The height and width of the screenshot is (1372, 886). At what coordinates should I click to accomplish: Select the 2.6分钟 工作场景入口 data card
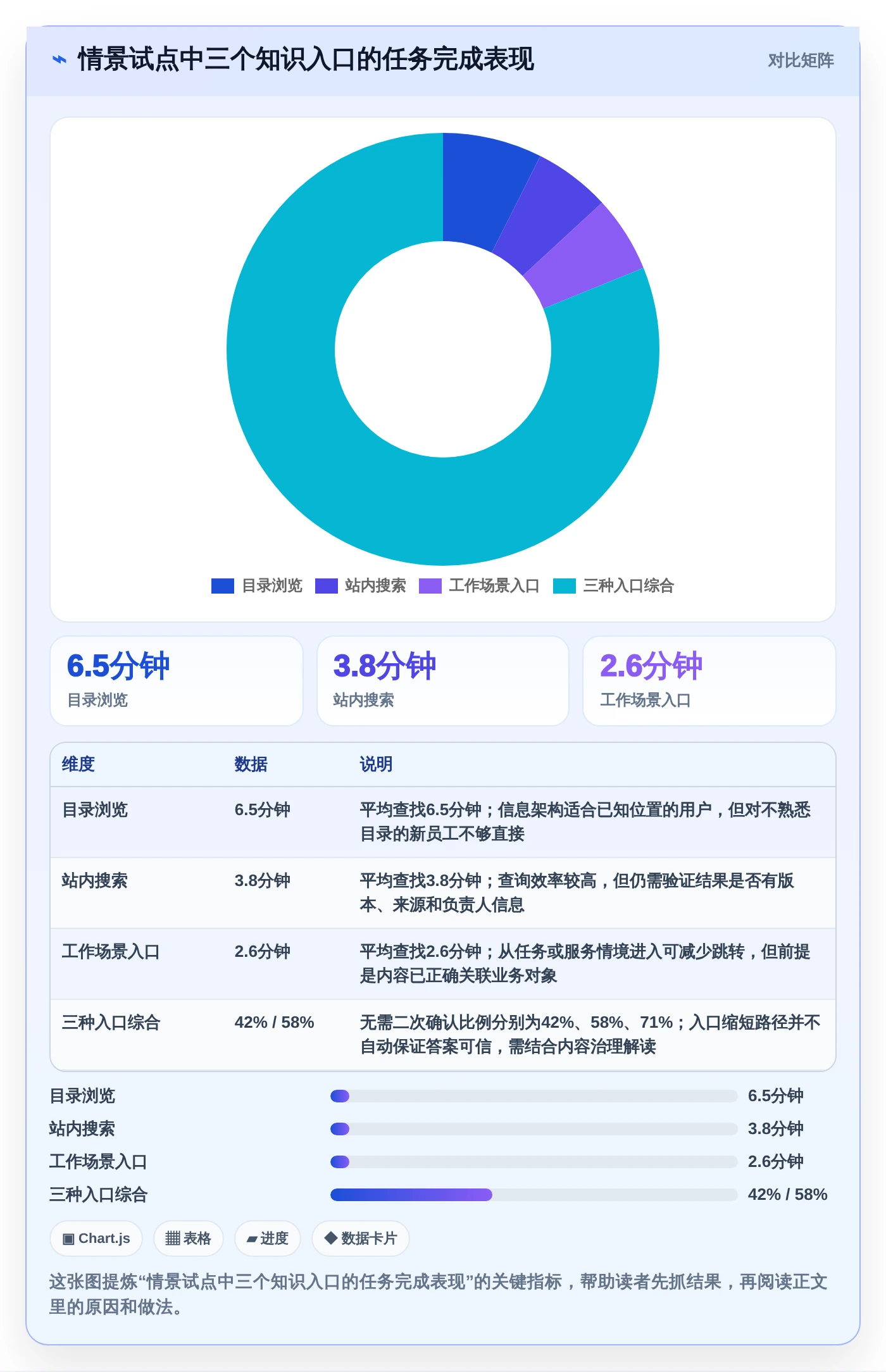point(709,681)
